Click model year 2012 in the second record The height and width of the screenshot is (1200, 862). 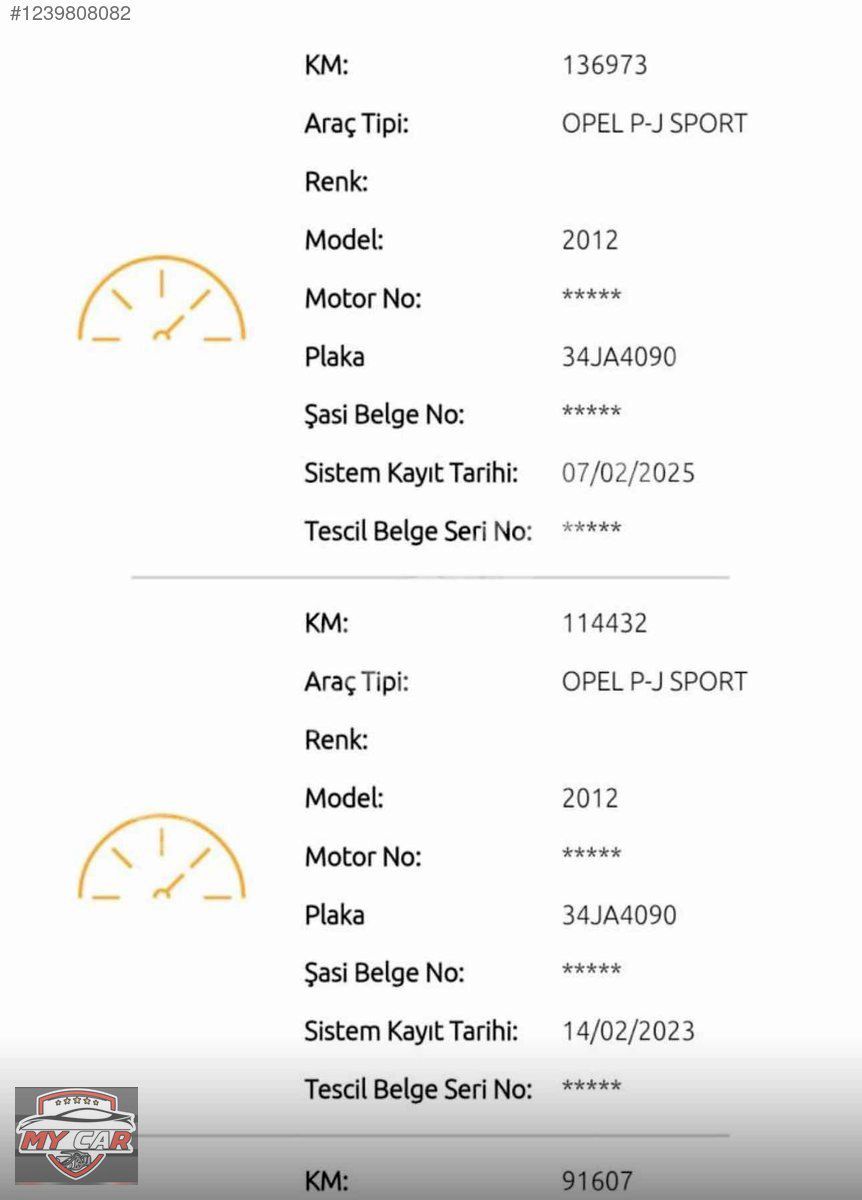pyautogui.click(x=590, y=799)
